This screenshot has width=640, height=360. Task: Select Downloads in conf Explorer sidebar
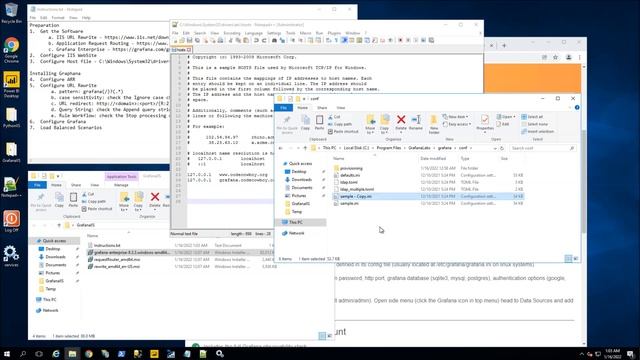point(302,180)
